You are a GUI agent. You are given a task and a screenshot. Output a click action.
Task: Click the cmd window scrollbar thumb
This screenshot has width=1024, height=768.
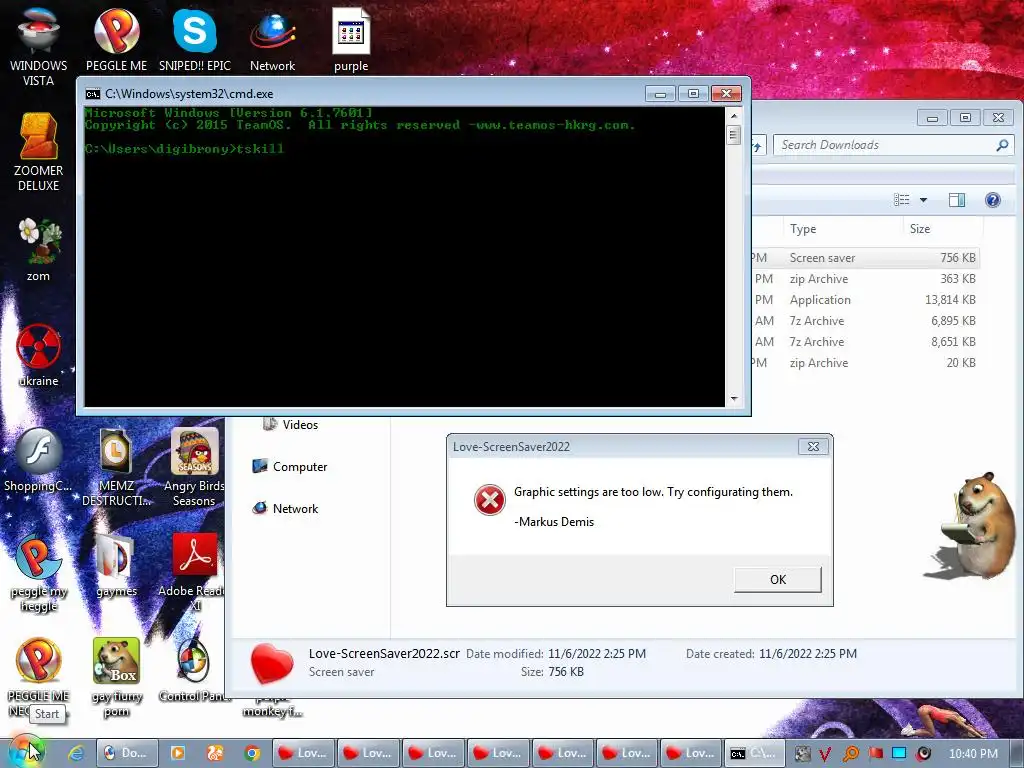[x=733, y=135]
